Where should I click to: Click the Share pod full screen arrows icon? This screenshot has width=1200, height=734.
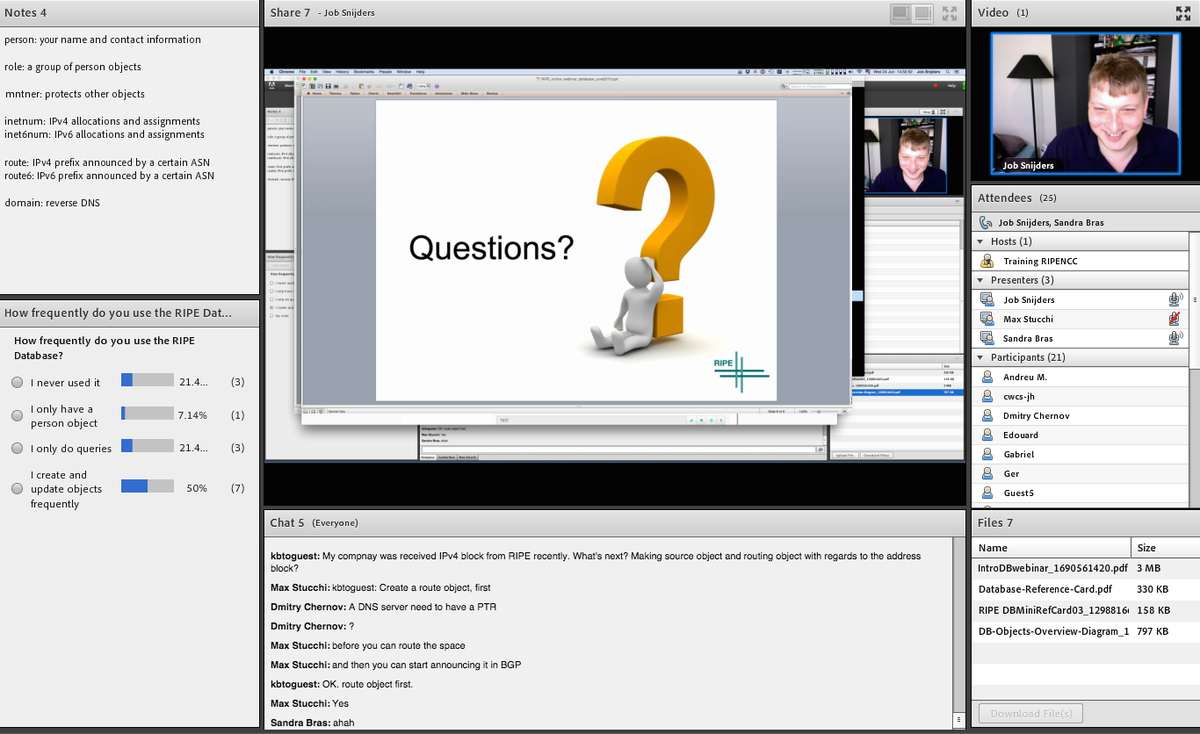click(950, 13)
